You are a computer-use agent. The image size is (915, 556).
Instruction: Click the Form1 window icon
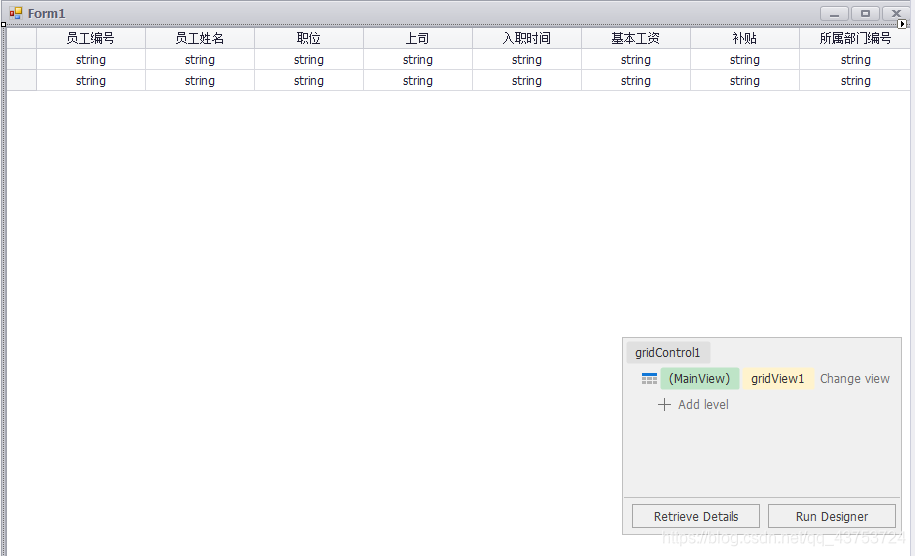16,13
